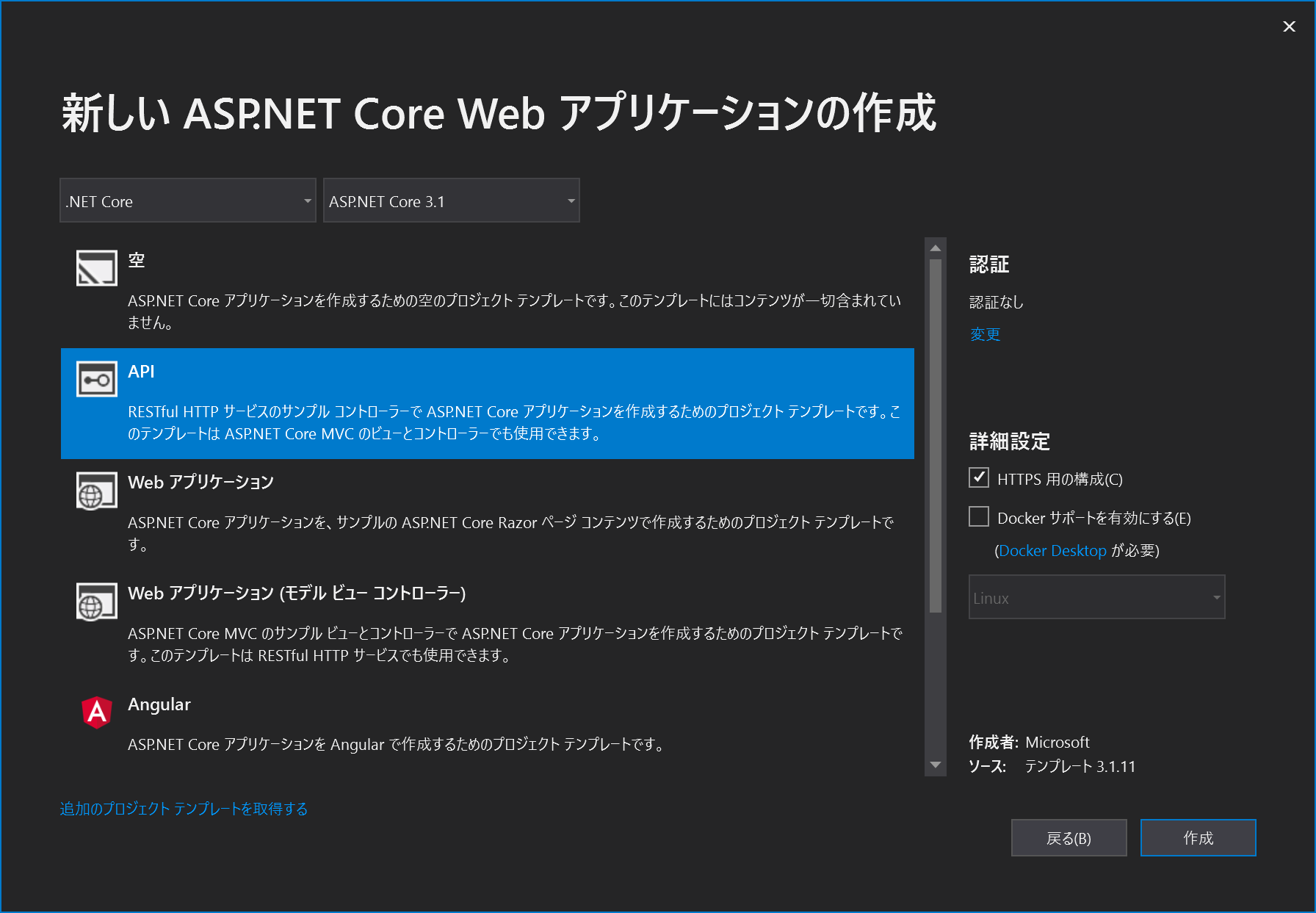Select the Web アプリケーション template title

point(200,483)
